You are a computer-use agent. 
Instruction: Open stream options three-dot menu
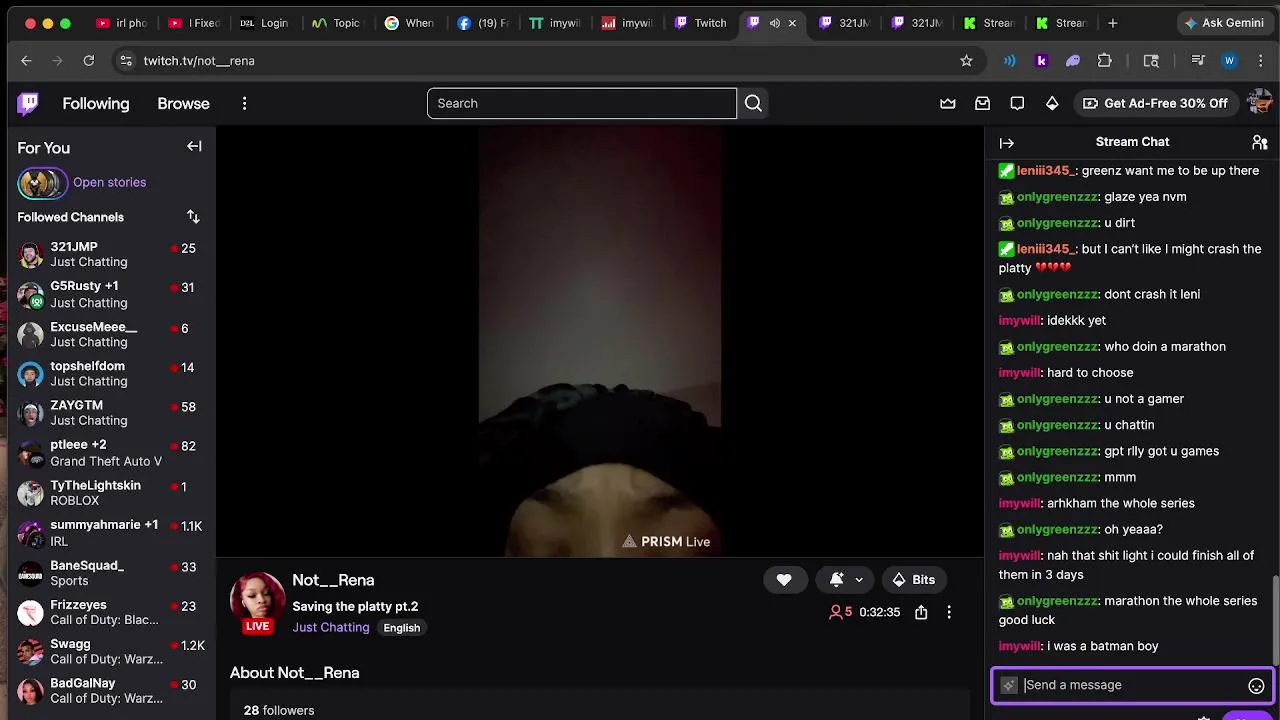pos(949,612)
